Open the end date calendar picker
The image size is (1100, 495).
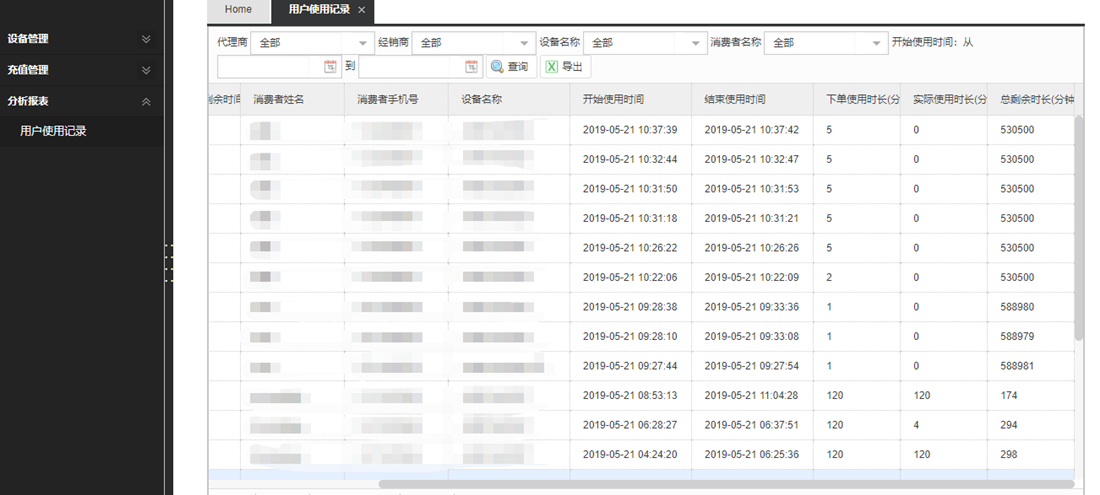472,67
